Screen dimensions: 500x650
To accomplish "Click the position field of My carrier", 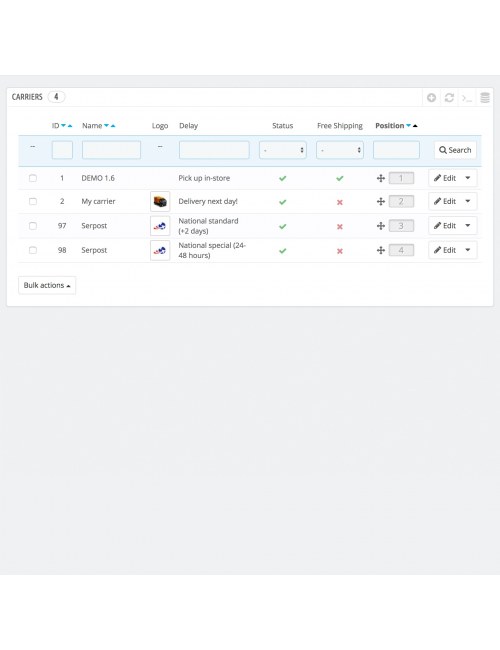I will point(401,201).
